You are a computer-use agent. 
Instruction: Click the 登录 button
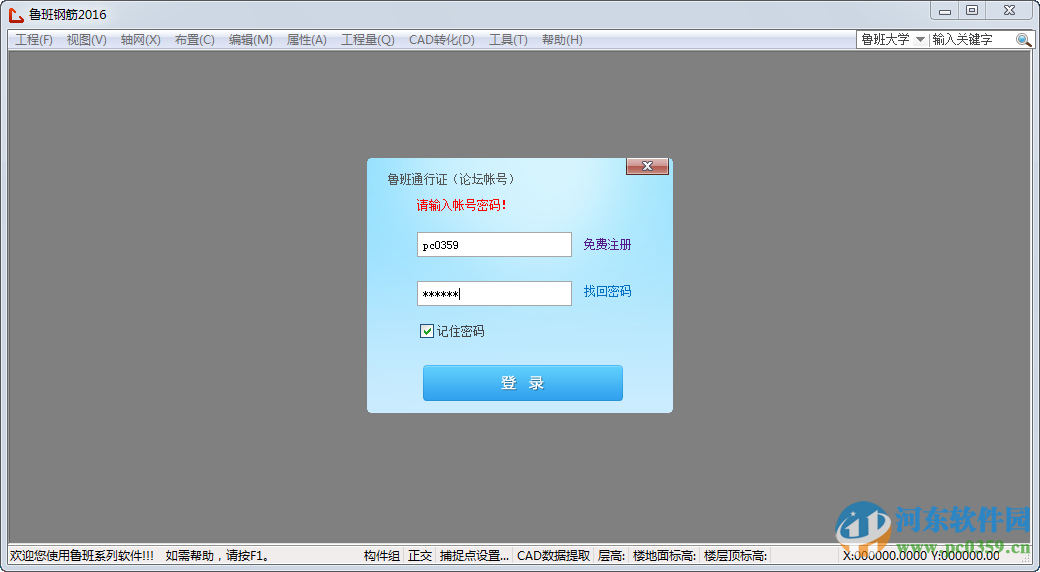(x=523, y=383)
